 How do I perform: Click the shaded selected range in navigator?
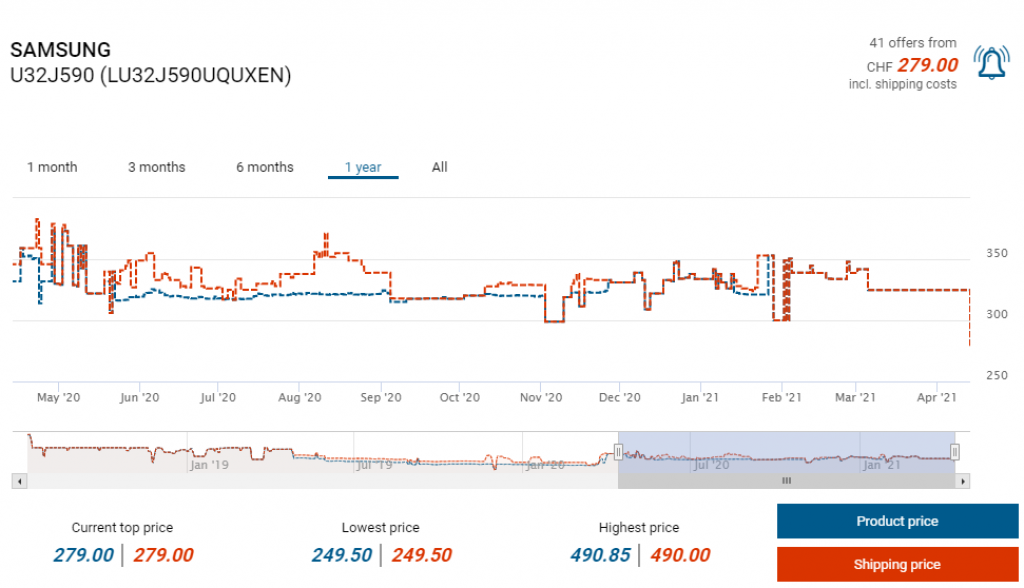(786, 452)
